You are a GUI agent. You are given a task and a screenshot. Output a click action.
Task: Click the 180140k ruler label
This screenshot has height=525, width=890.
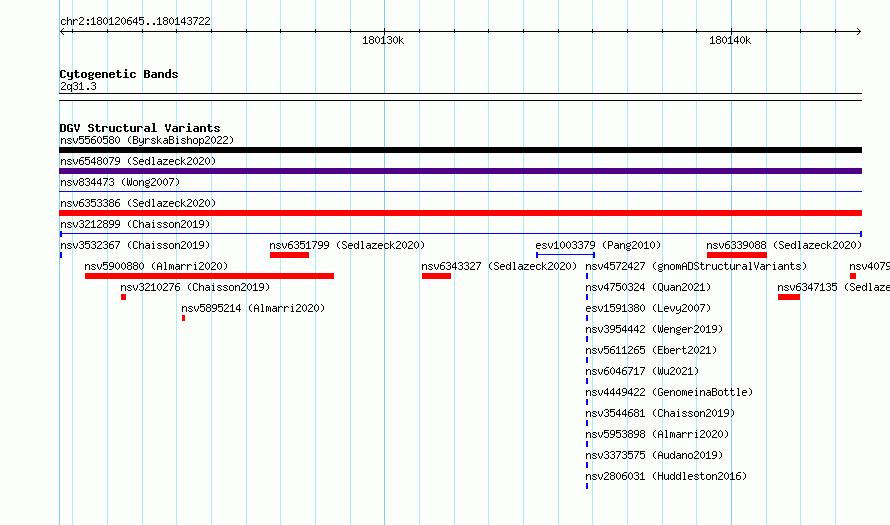pos(730,40)
